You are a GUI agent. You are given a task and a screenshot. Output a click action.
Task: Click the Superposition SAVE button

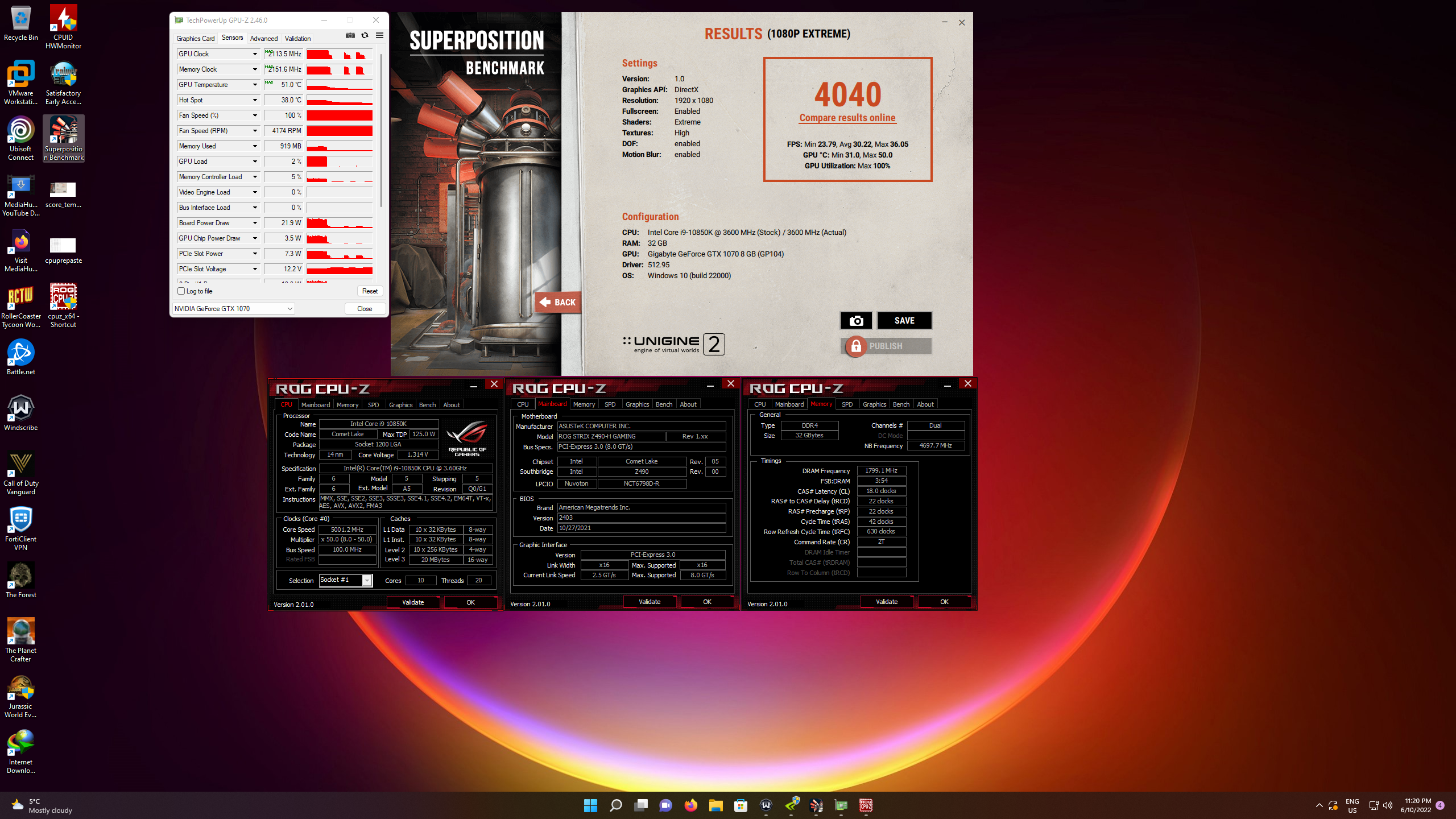904,321
